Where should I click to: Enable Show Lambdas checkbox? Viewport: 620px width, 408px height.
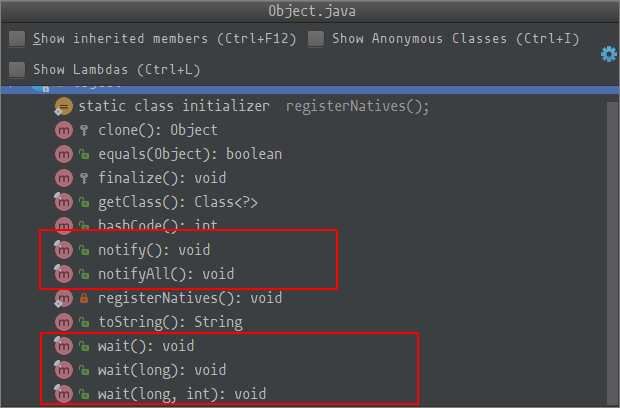[x=17, y=70]
